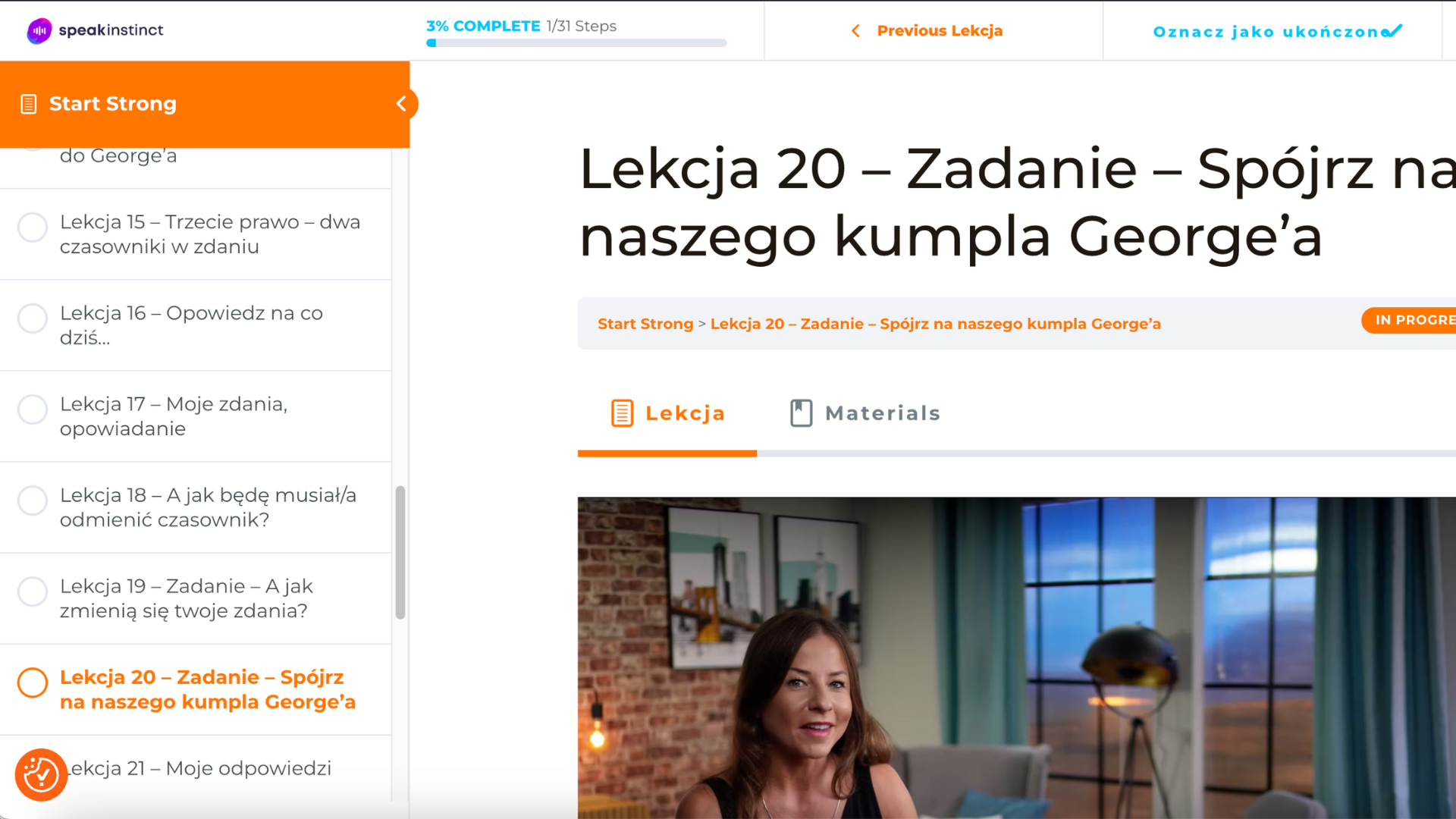Toggle completion circle for Lekcja 20
The width and height of the screenshot is (1456, 819).
click(33, 682)
